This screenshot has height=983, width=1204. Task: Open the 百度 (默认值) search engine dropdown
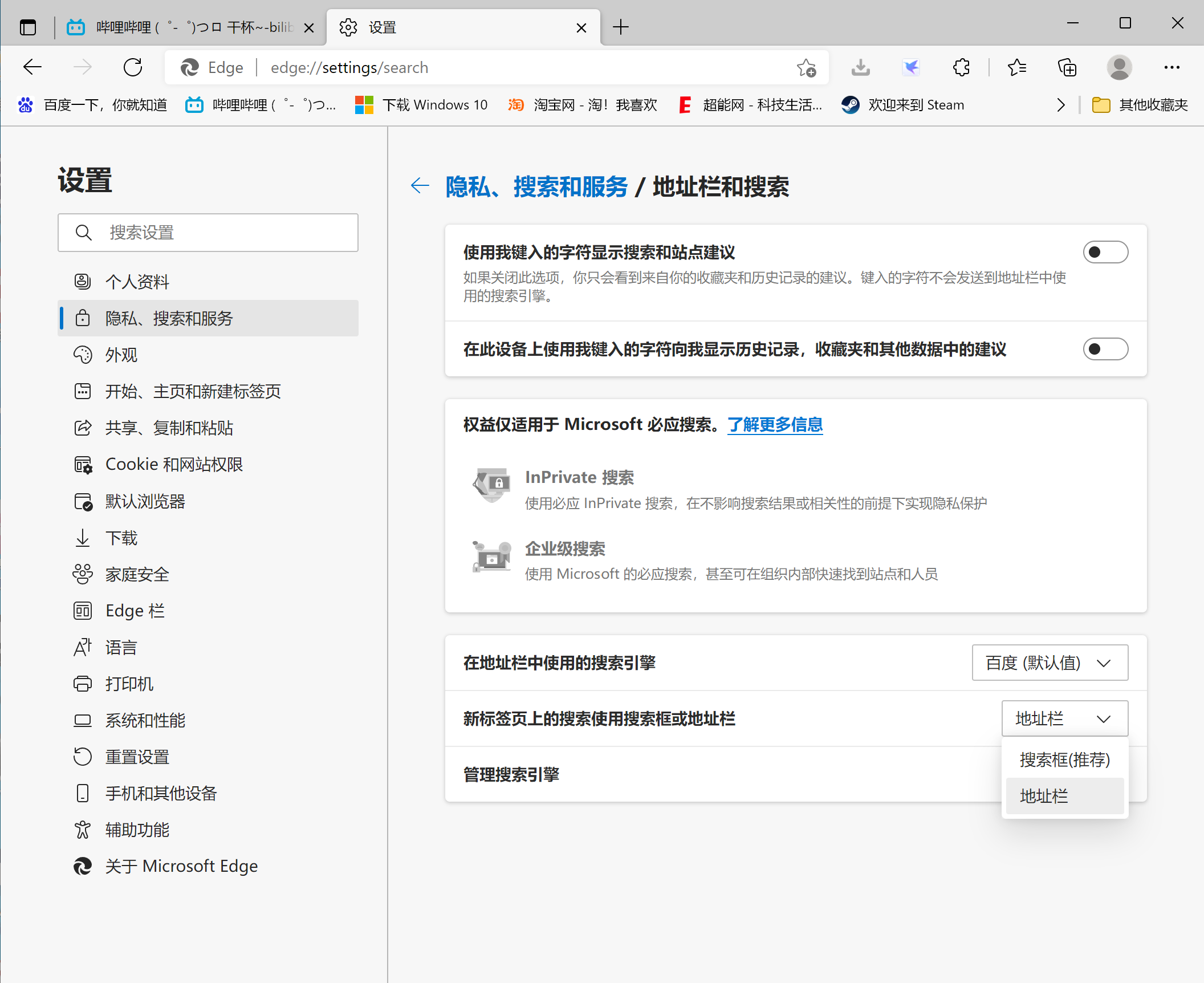(x=1050, y=663)
